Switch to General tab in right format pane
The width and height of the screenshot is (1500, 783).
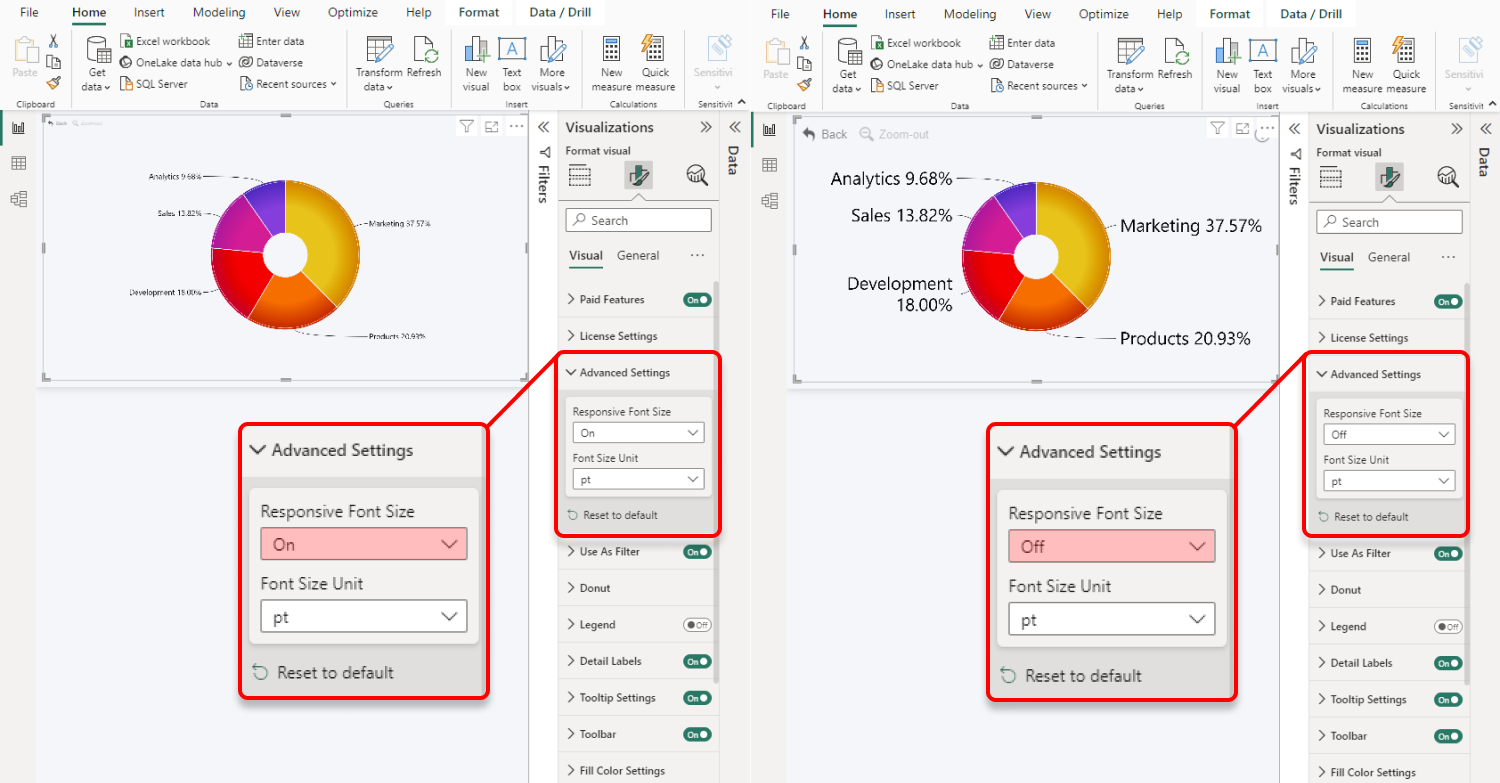tap(1389, 257)
